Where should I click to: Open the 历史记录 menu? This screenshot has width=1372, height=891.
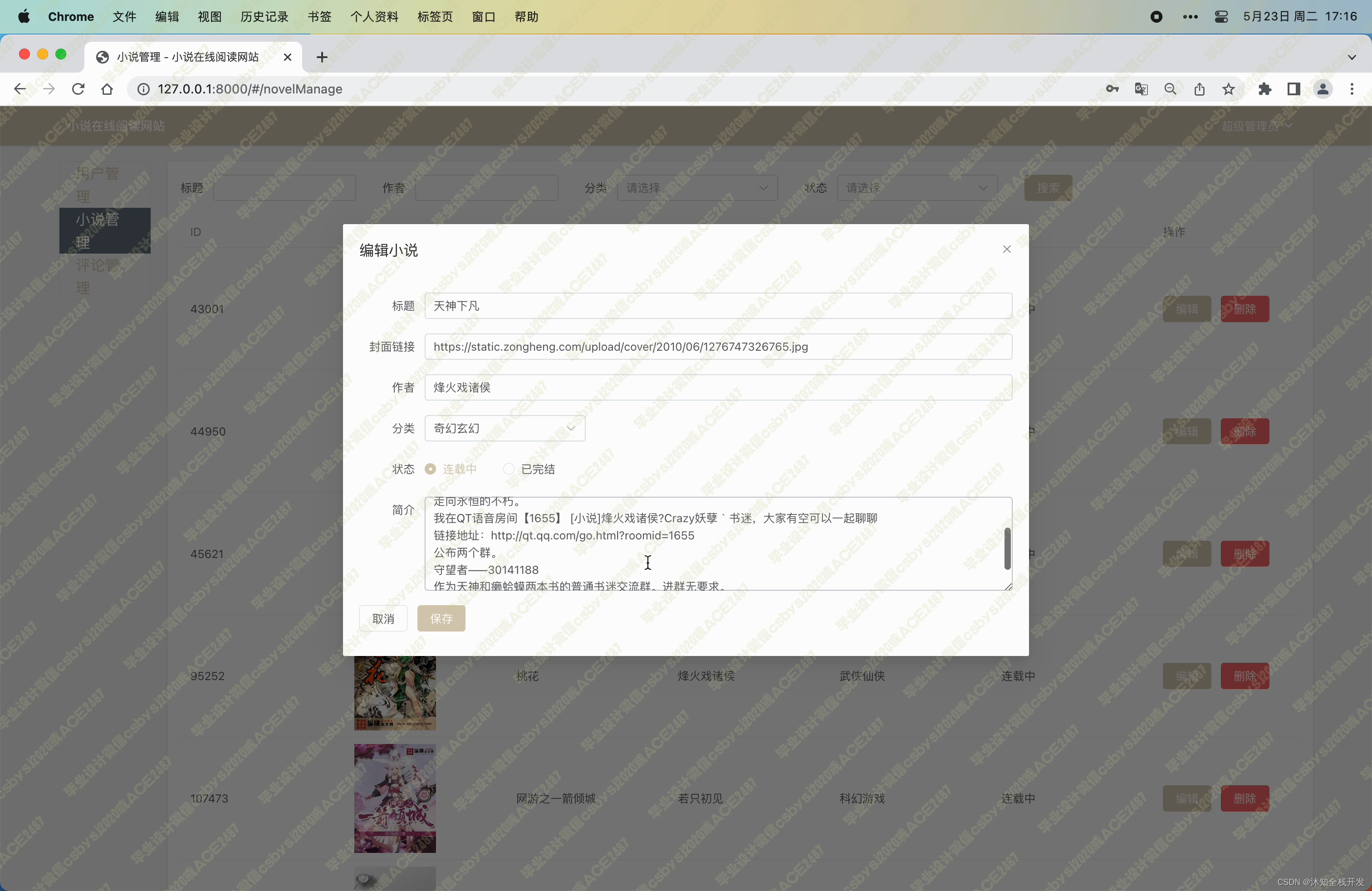[264, 17]
